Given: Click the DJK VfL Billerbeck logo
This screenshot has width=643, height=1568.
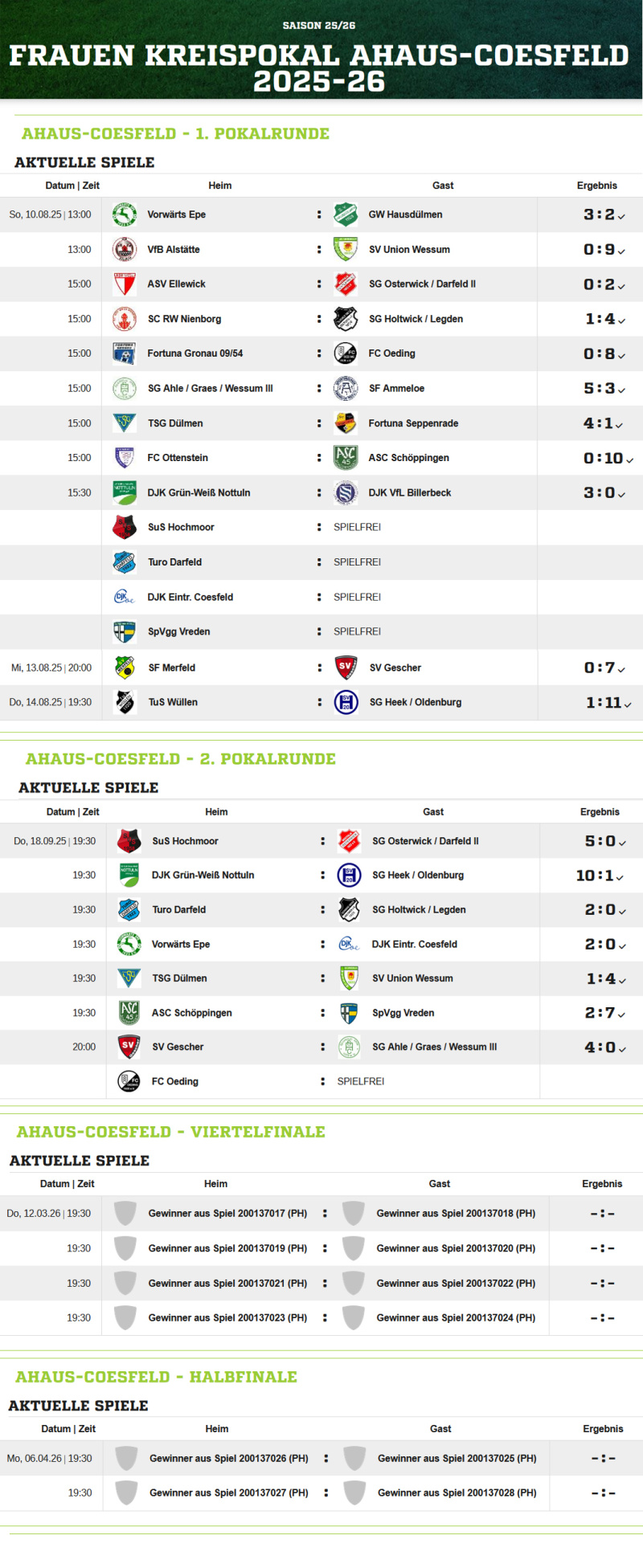Looking at the screenshot, I should click(x=346, y=492).
